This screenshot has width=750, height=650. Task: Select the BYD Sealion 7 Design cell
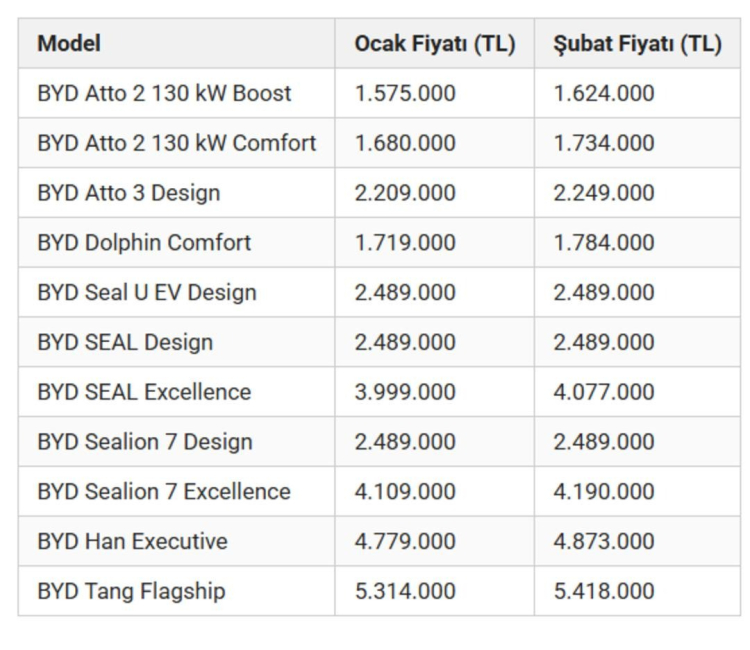(x=145, y=442)
